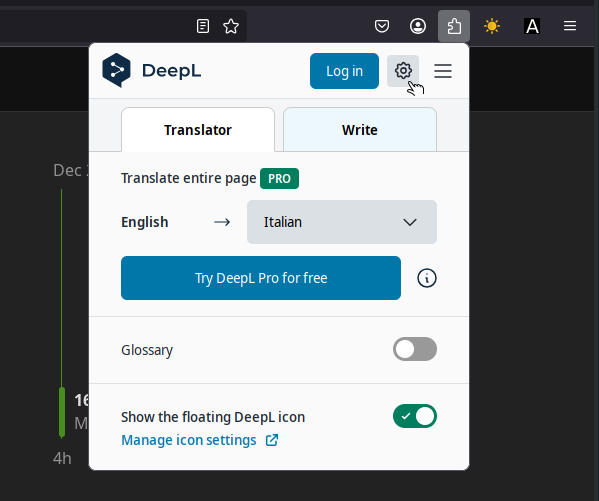
Task: Click the Extensions puzzle icon
Action: [x=454, y=26]
